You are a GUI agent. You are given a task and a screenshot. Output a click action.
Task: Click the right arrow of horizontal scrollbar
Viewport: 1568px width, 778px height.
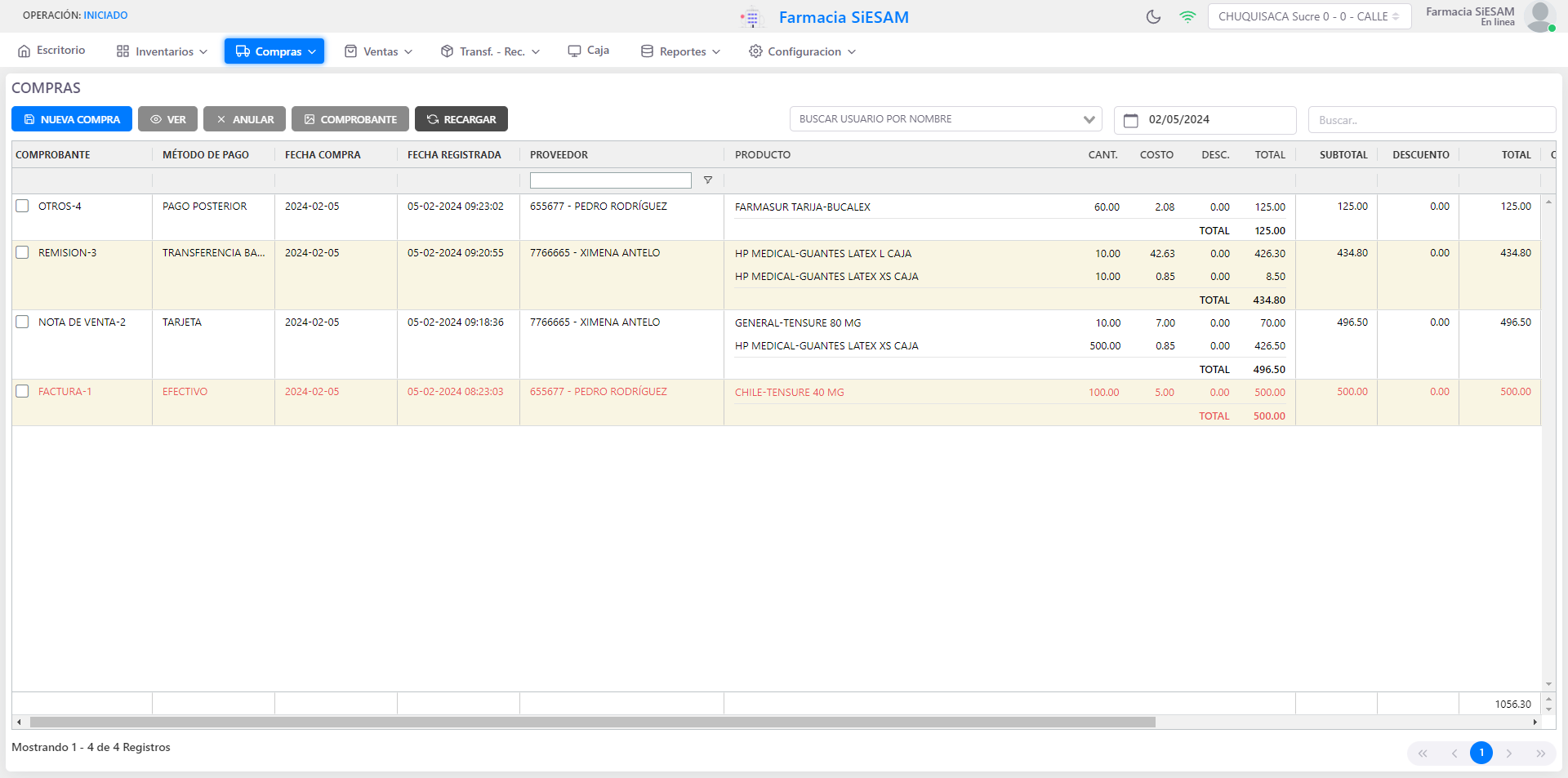(x=1535, y=722)
